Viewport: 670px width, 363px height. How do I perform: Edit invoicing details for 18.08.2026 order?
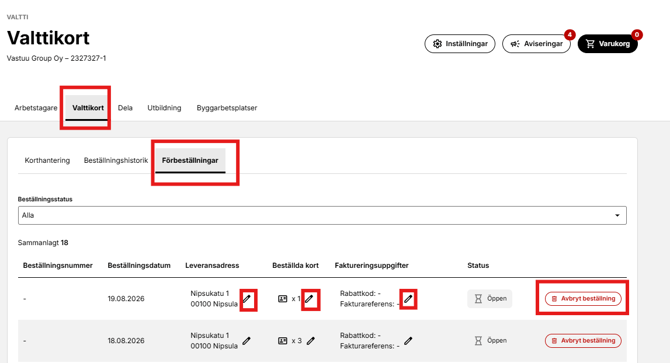pos(408,340)
